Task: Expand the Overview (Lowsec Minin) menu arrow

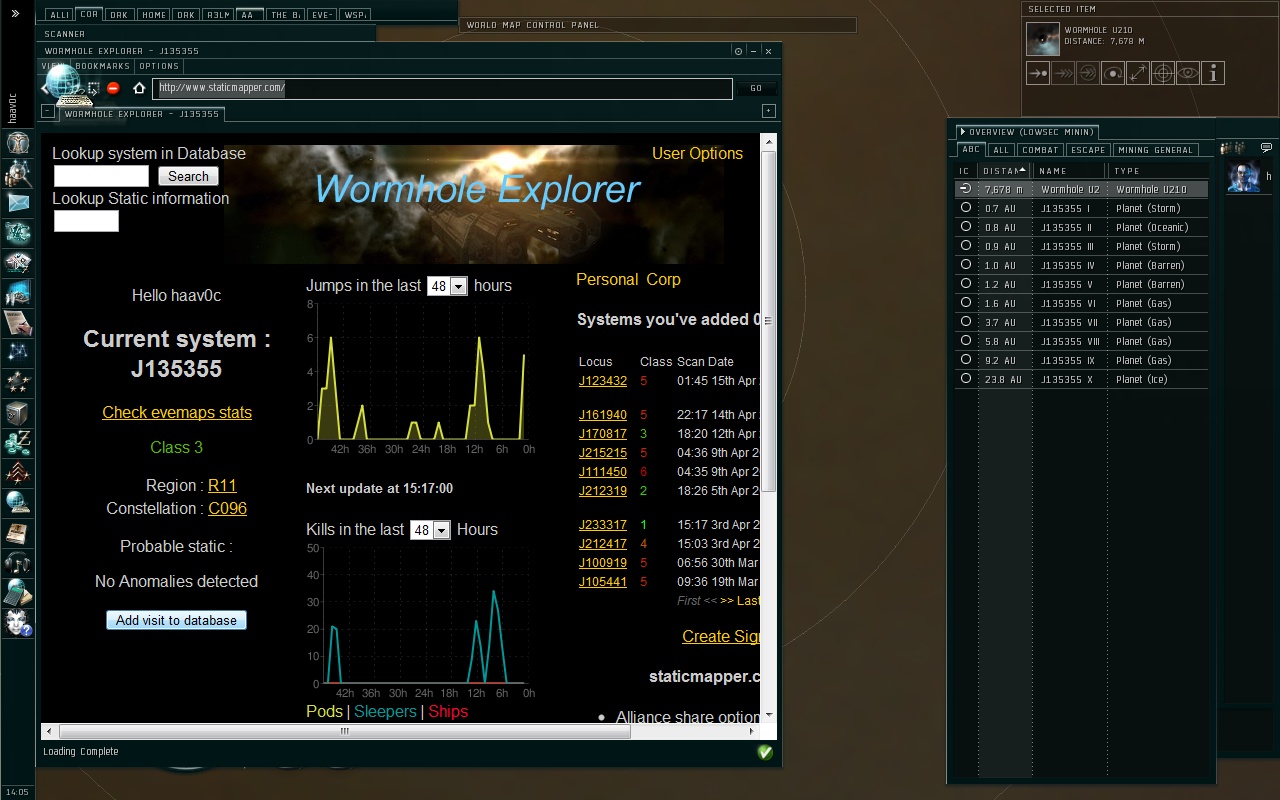Action: (x=962, y=132)
